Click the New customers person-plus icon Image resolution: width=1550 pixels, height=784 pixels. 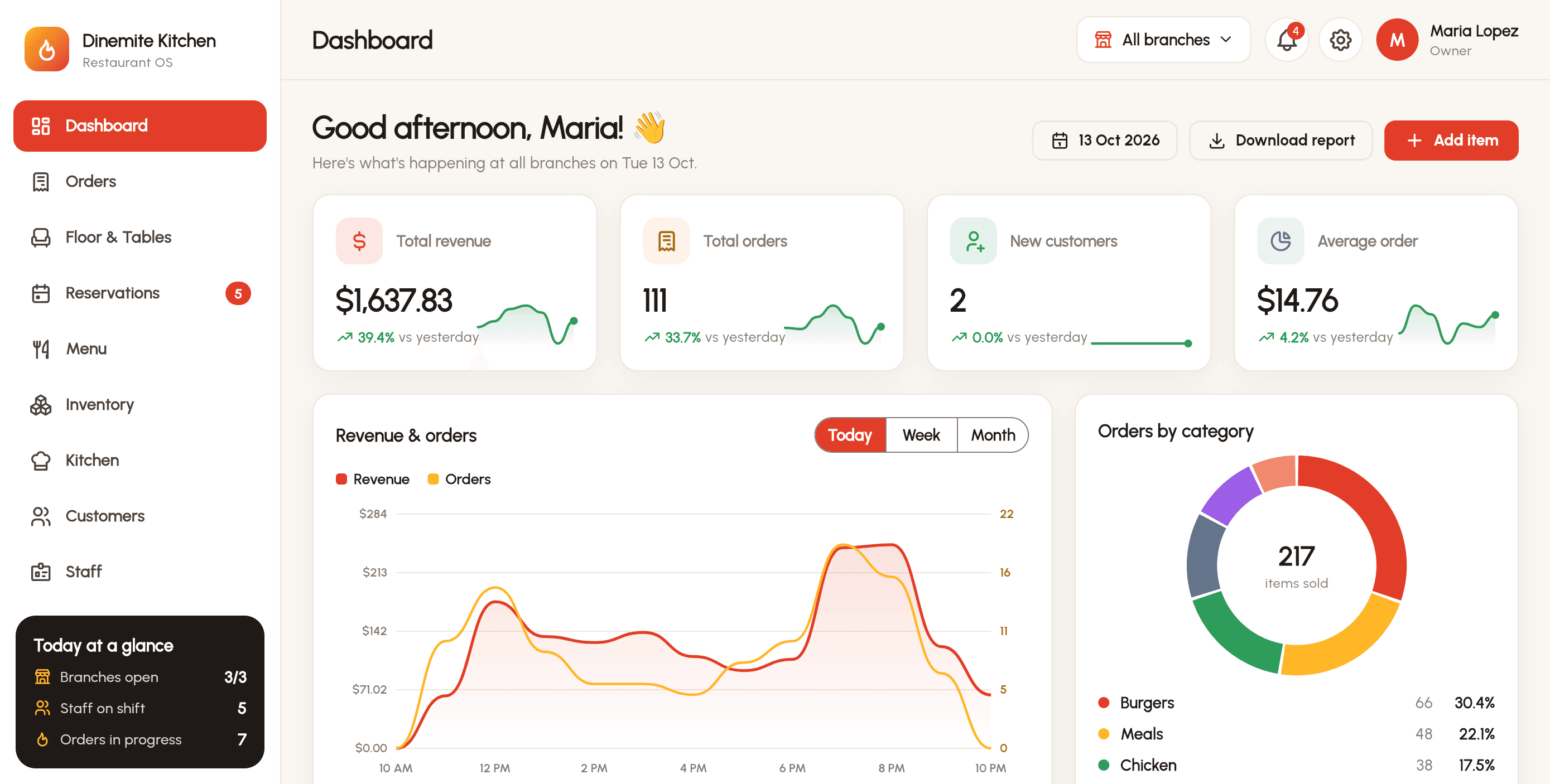click(974, 241)
